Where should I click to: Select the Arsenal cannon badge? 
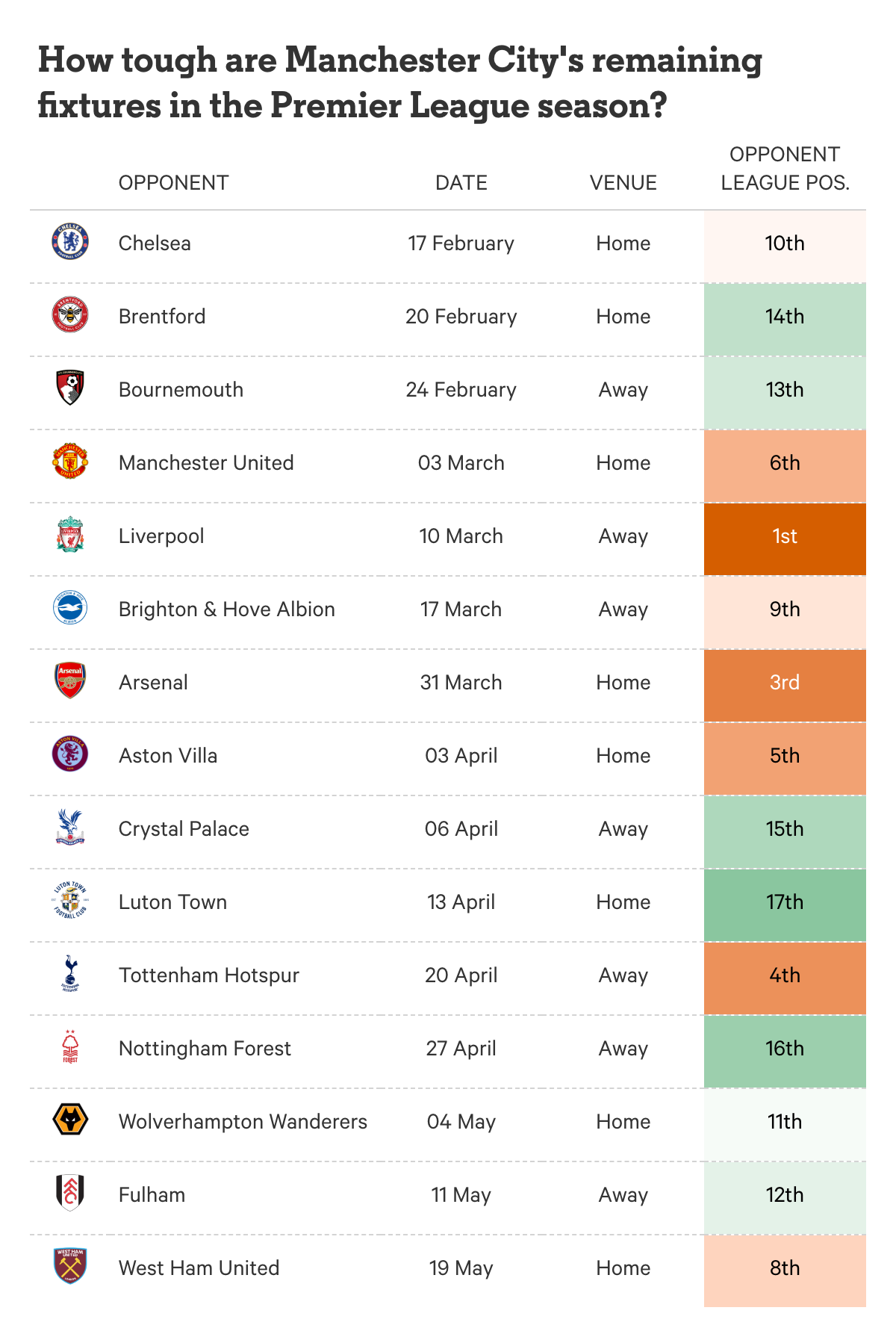coord(70,681)
